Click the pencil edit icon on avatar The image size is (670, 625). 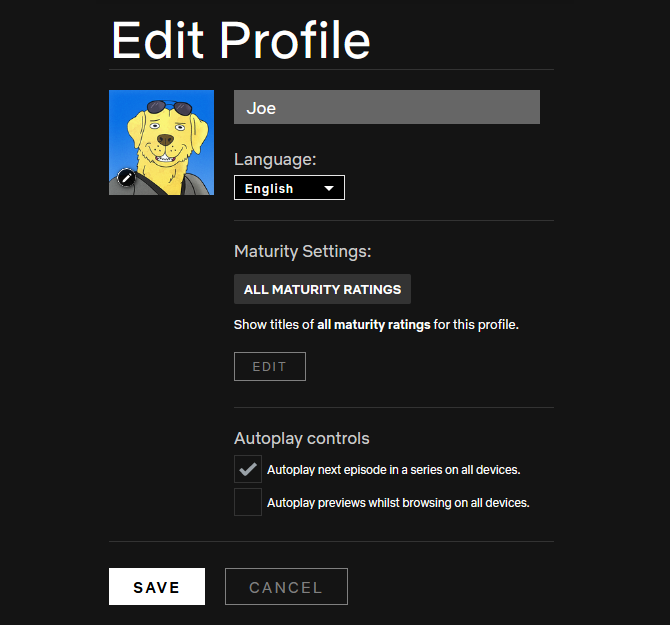point(126,178)
